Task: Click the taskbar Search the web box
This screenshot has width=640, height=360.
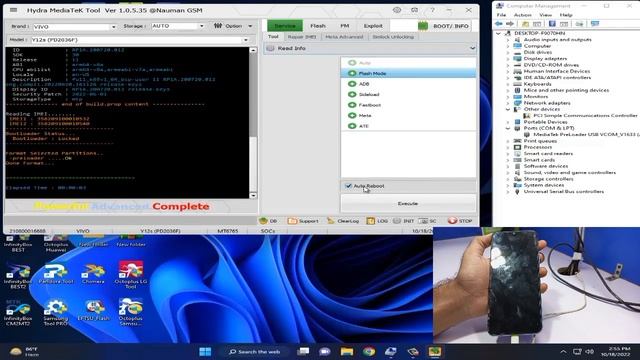Action: point(255,351)
